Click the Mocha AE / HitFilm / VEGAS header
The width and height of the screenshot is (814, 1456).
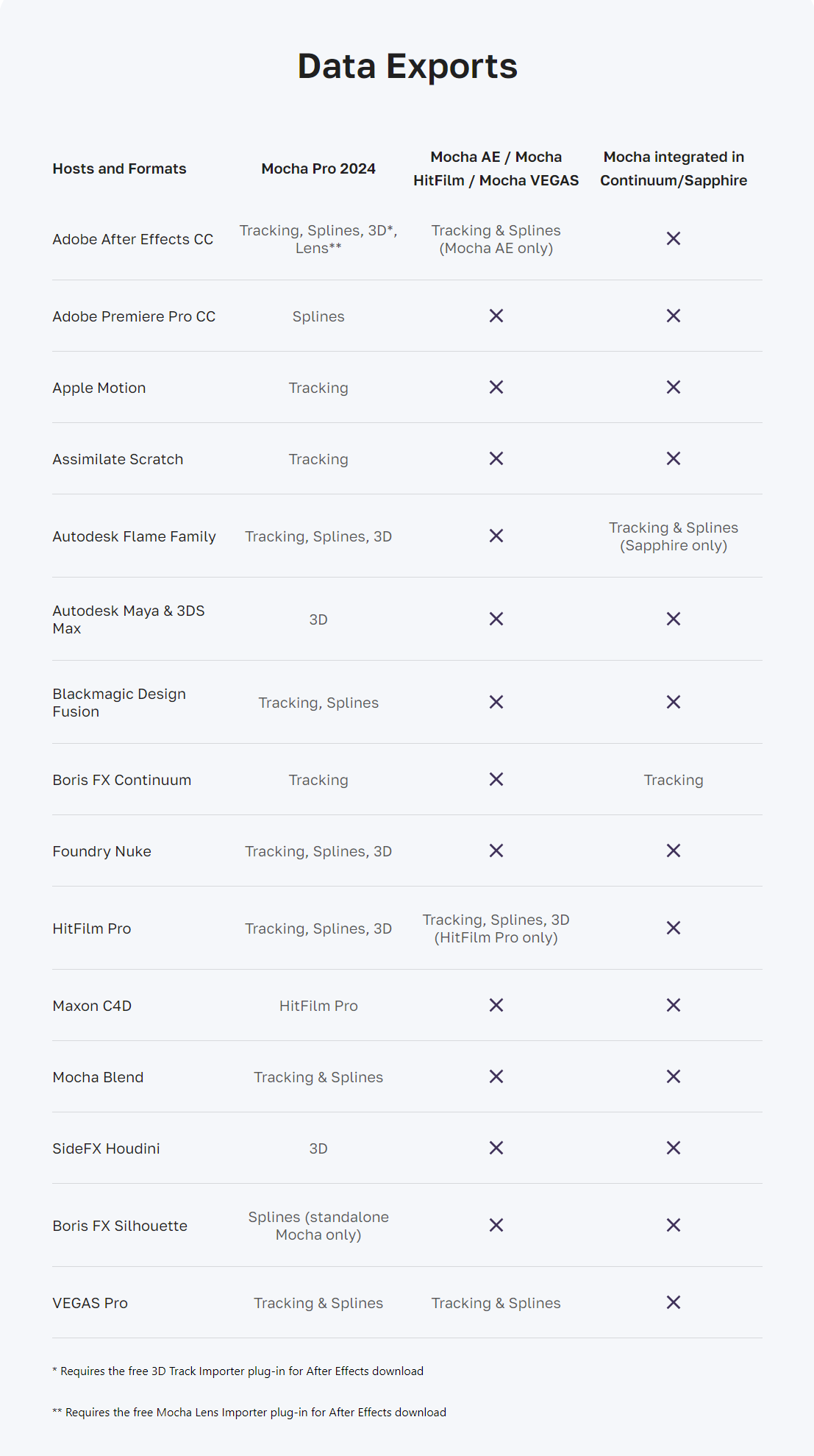coord(496,168)
